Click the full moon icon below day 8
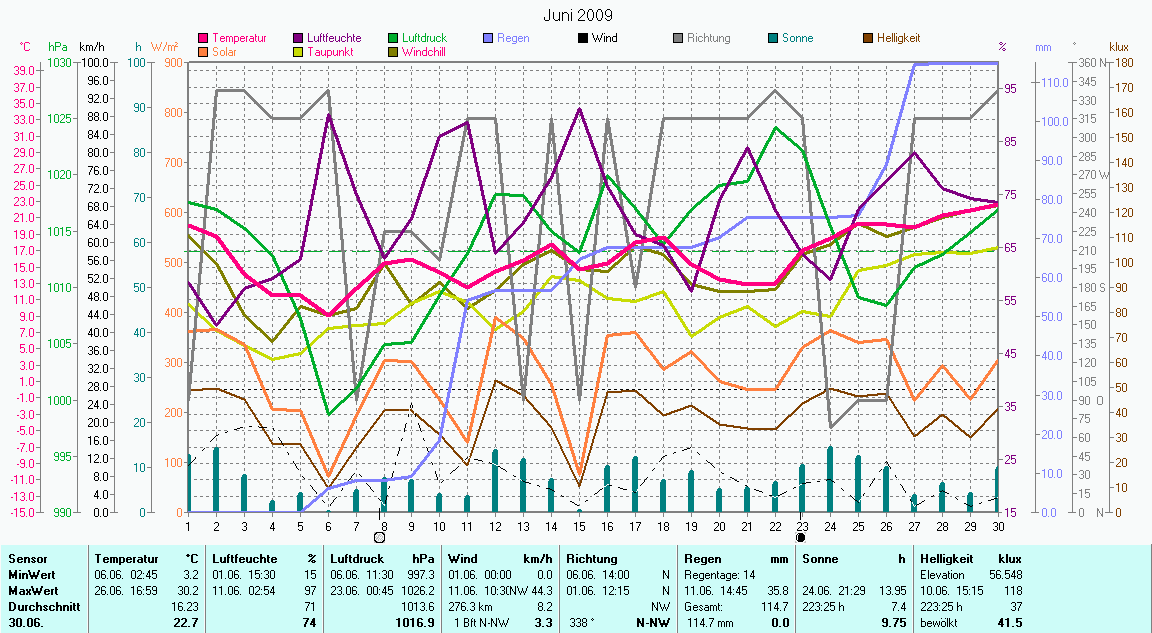Image resolution: width=1152 pixels, height=633 pixels. pos(379,538)
